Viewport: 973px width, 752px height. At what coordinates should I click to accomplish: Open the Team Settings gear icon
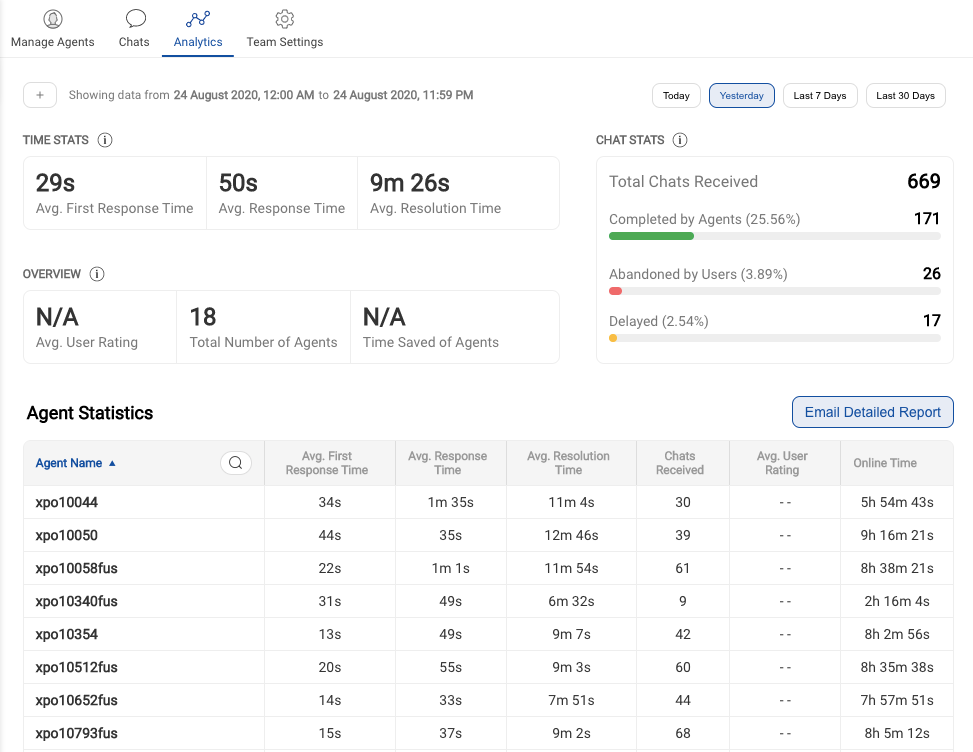click(283, 17)
